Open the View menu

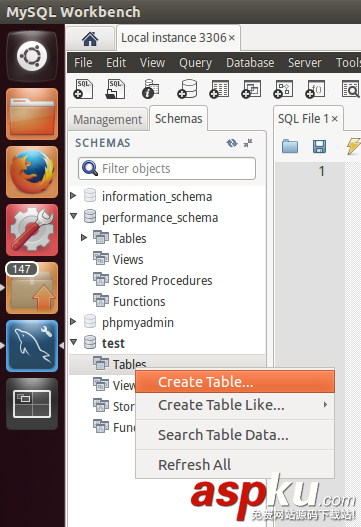(x=152, y=63)
